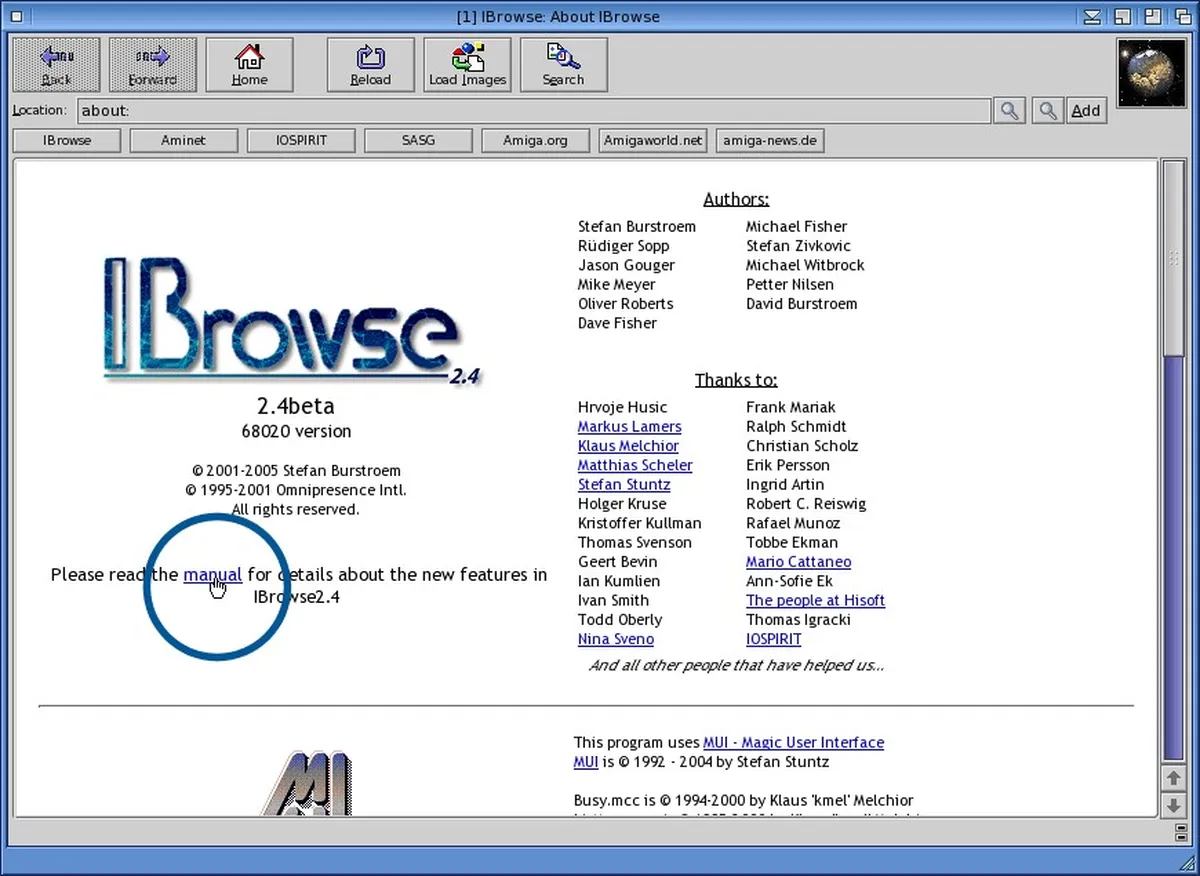Go to Home page via house icon
1200x876 pixels.
click(x=249, y=65)
